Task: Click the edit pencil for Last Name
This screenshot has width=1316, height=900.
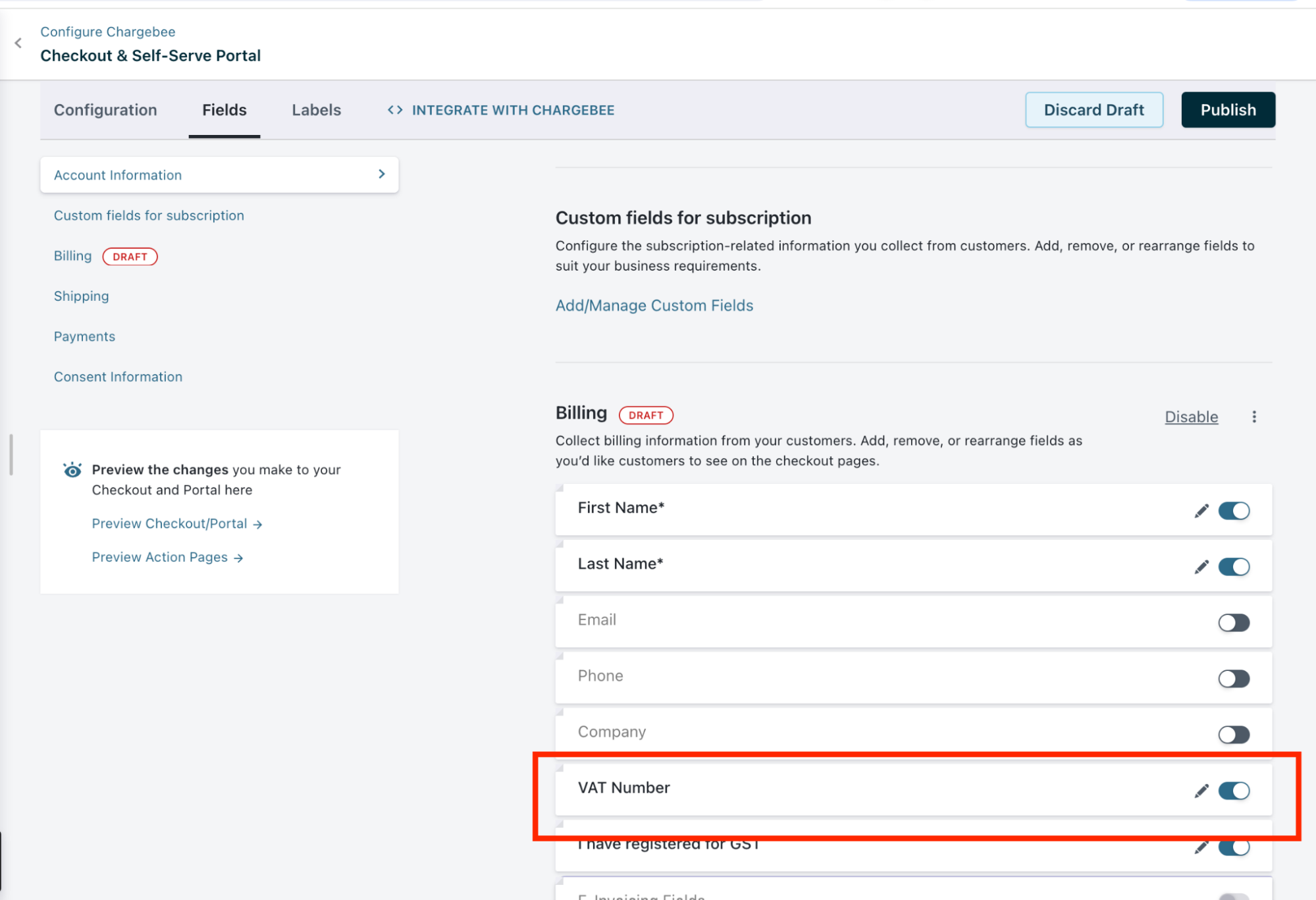Action: click(1201, 567)
